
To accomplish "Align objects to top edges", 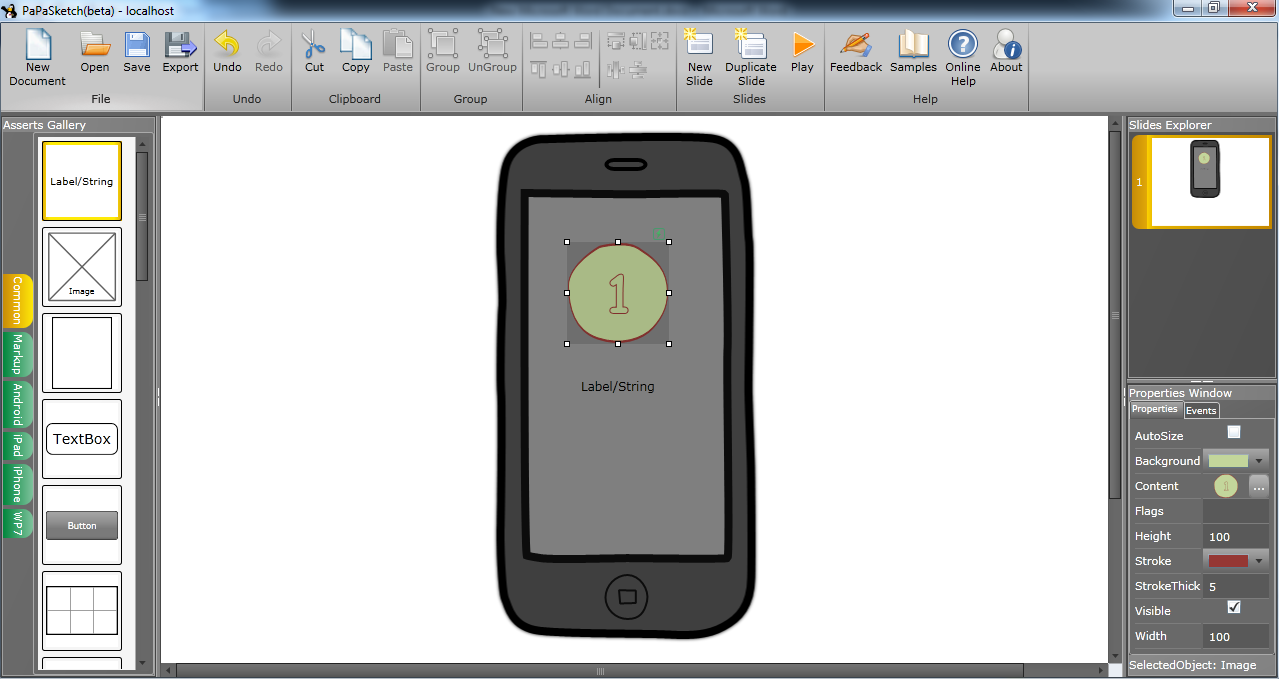I will (539, 69).
